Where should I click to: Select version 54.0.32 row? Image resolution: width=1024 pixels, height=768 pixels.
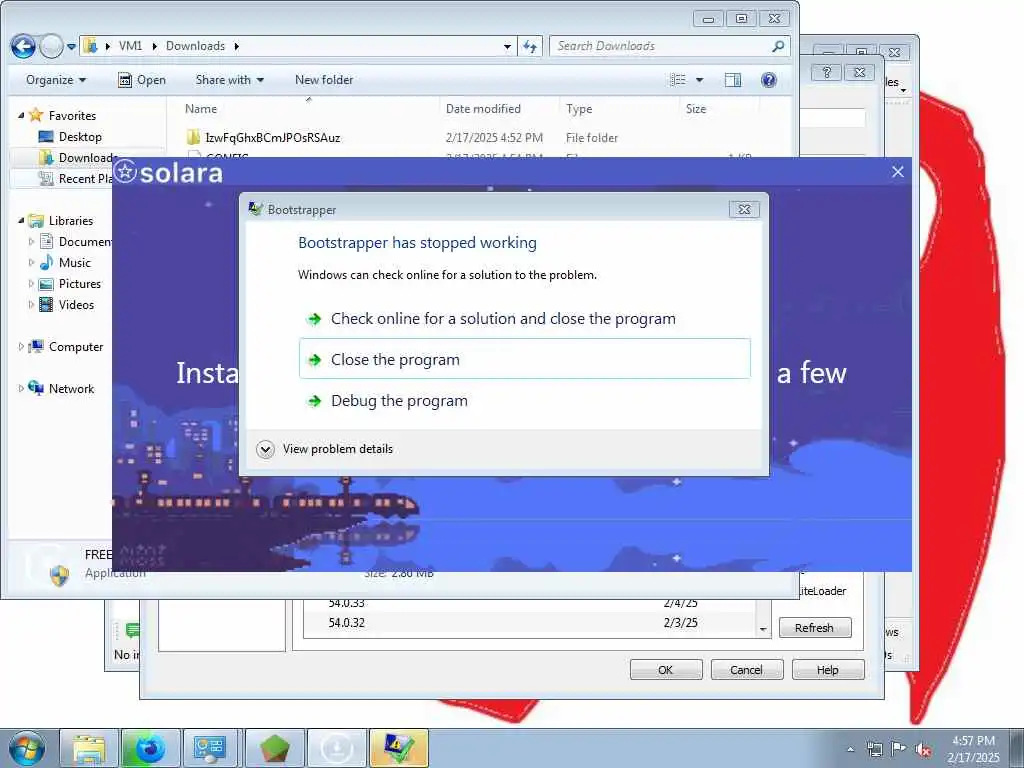pos(529,622)
